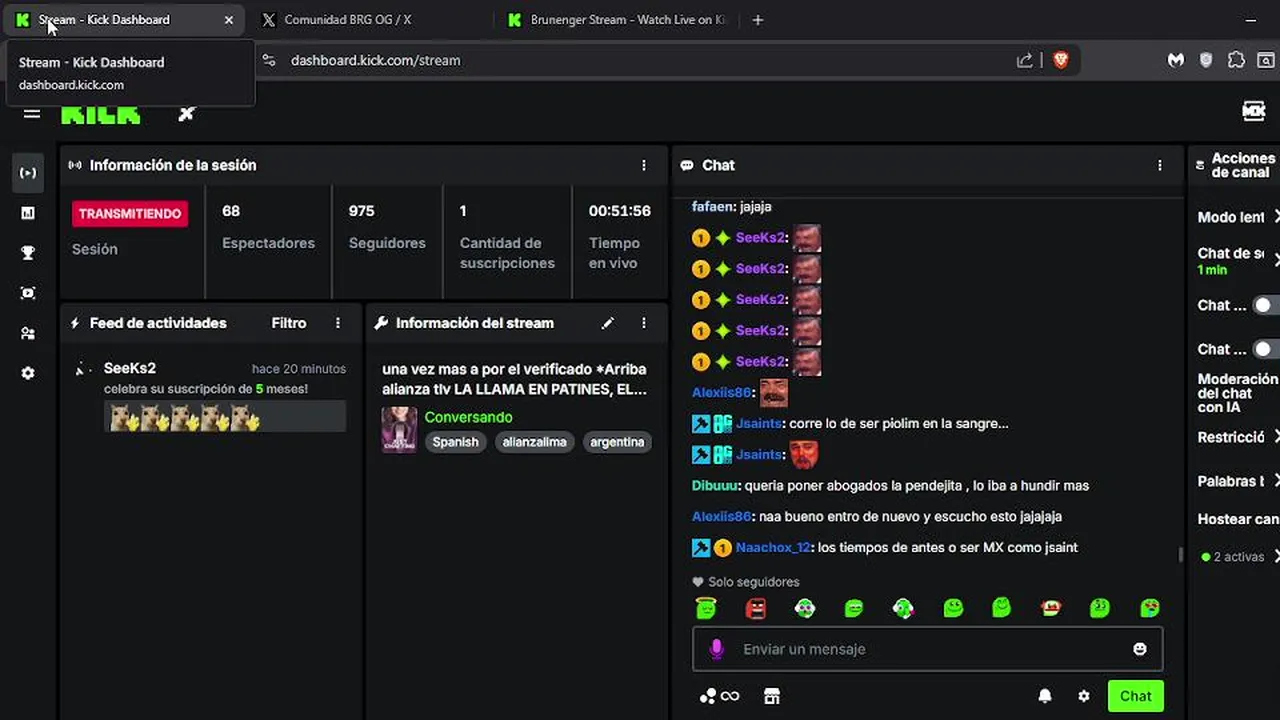Image resolution: width=1280 pixels, height=720 pixels.
Task: Click the white MK icon at top right
Action: click(x=1254, y=111)
